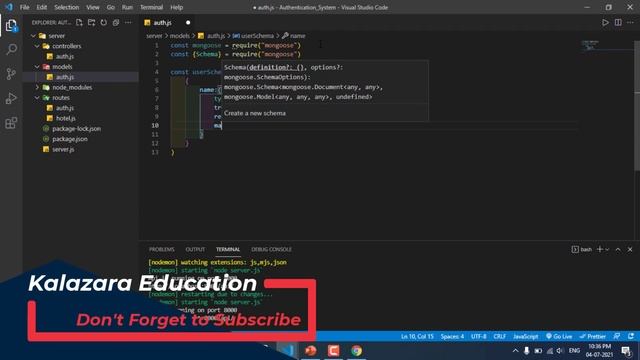The image size is (640, 360).
Task: Click the unsaved dot on auth.js tab
Action: (188, 22)
